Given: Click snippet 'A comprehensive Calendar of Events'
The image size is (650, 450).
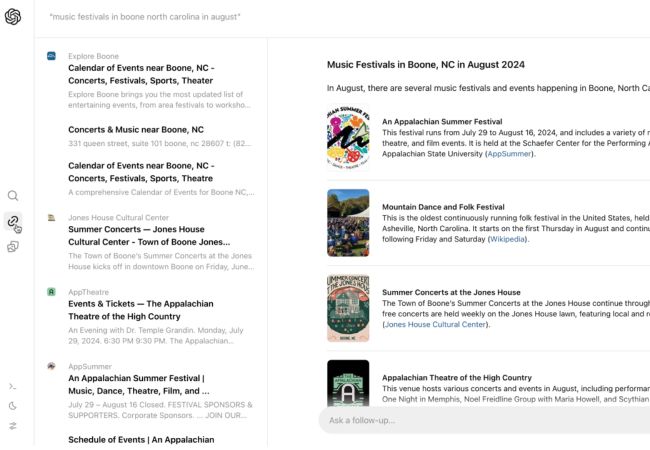Looking at the screenshot, I should click(161, 192).
